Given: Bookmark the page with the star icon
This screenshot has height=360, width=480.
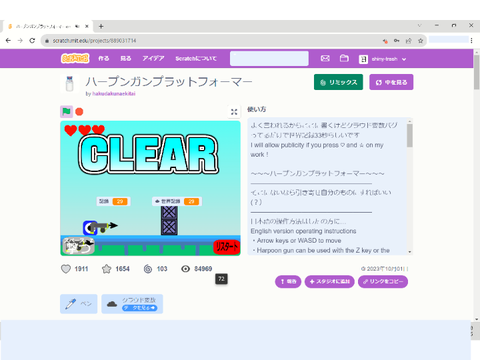Looking at the screenshot, I should coord(420,41).
